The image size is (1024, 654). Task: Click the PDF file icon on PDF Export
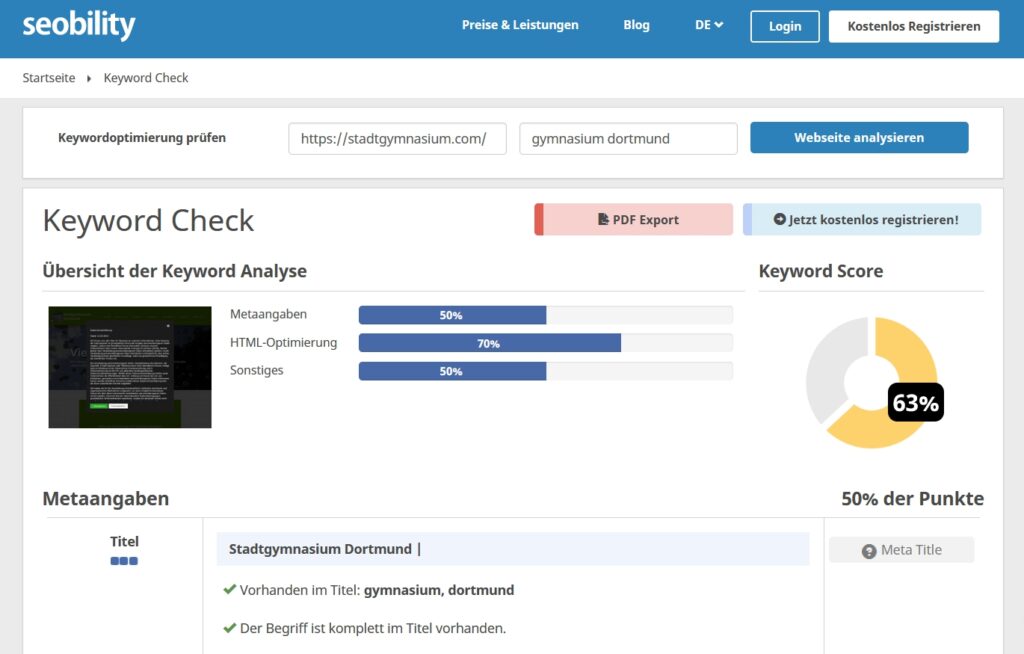tap(603, 220)
